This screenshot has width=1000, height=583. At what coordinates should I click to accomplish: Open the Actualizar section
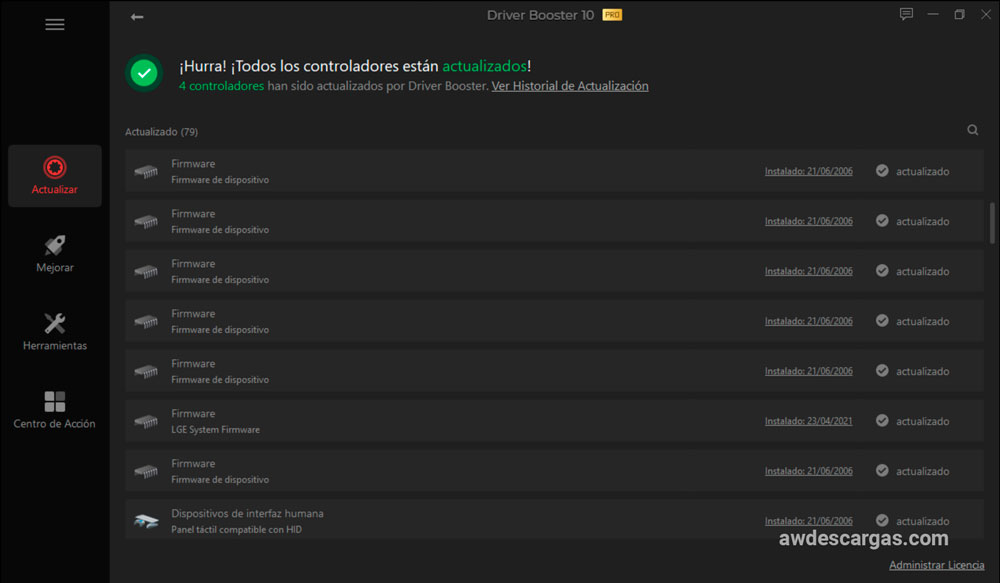pyautogui.click(x=55, y=175)
